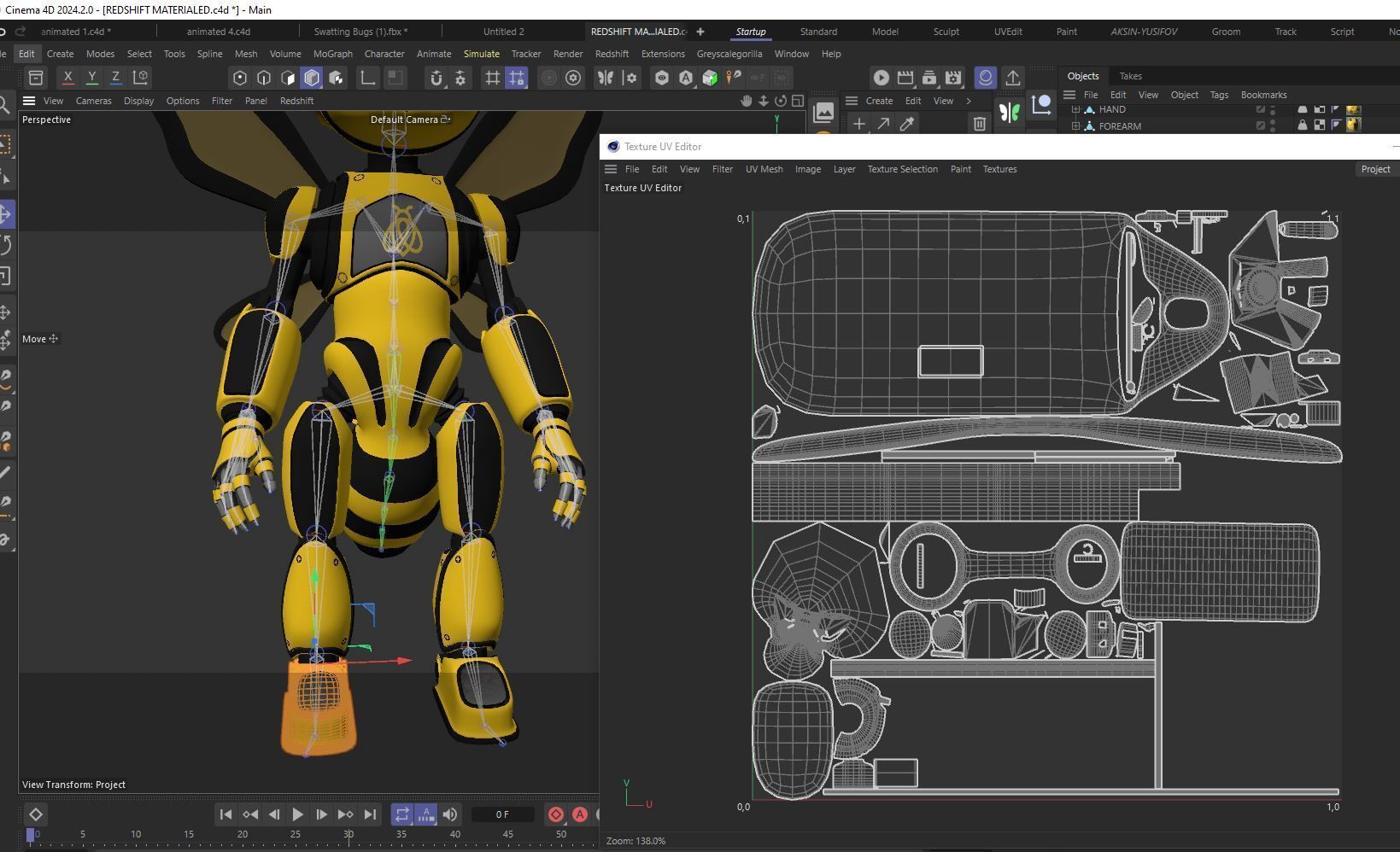The image size is (1400, 852).
Task: Click the material eyedropper icon
Action: click(x=907, y=124)
